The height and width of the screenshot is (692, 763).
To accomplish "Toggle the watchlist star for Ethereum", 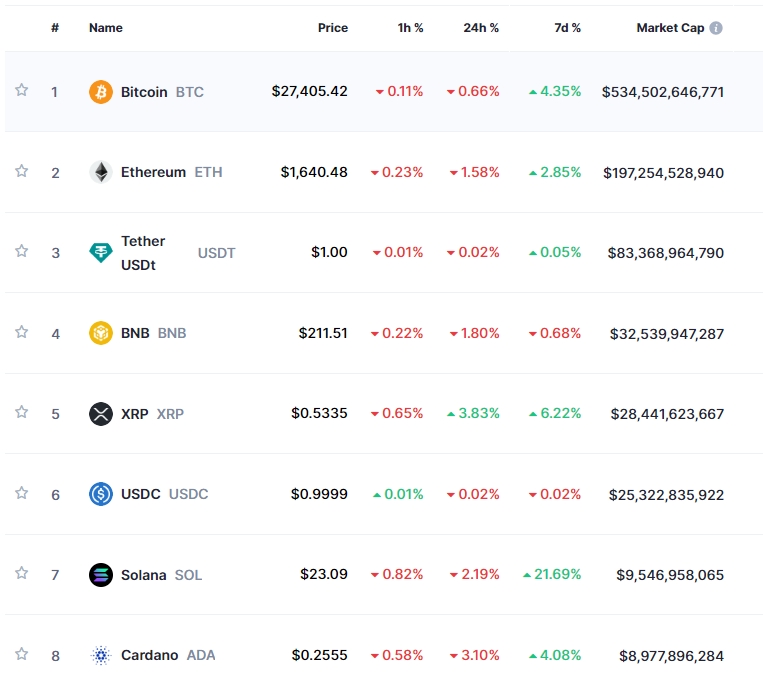I will point(22,171).
